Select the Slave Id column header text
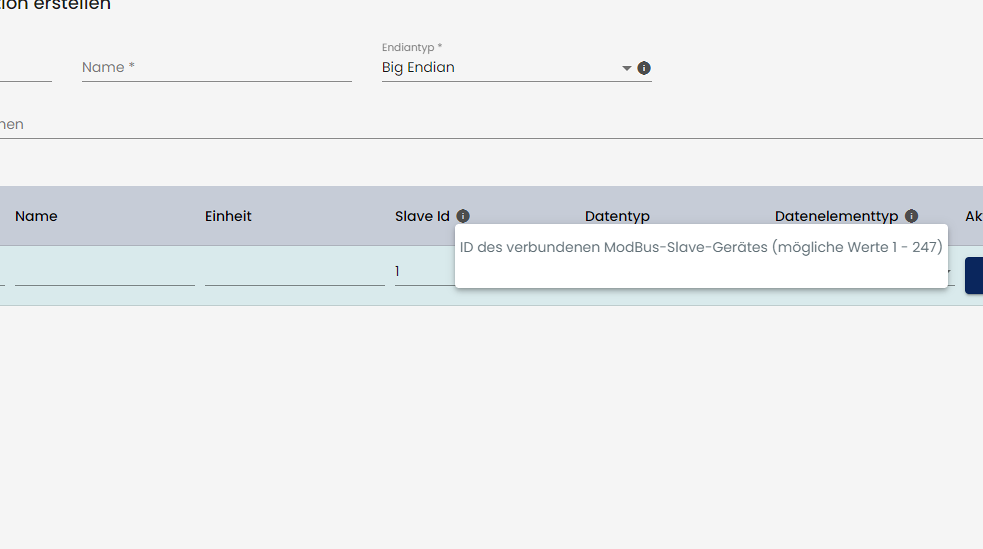Viewport: 983px width, 549px height. [x=422, y=216]
